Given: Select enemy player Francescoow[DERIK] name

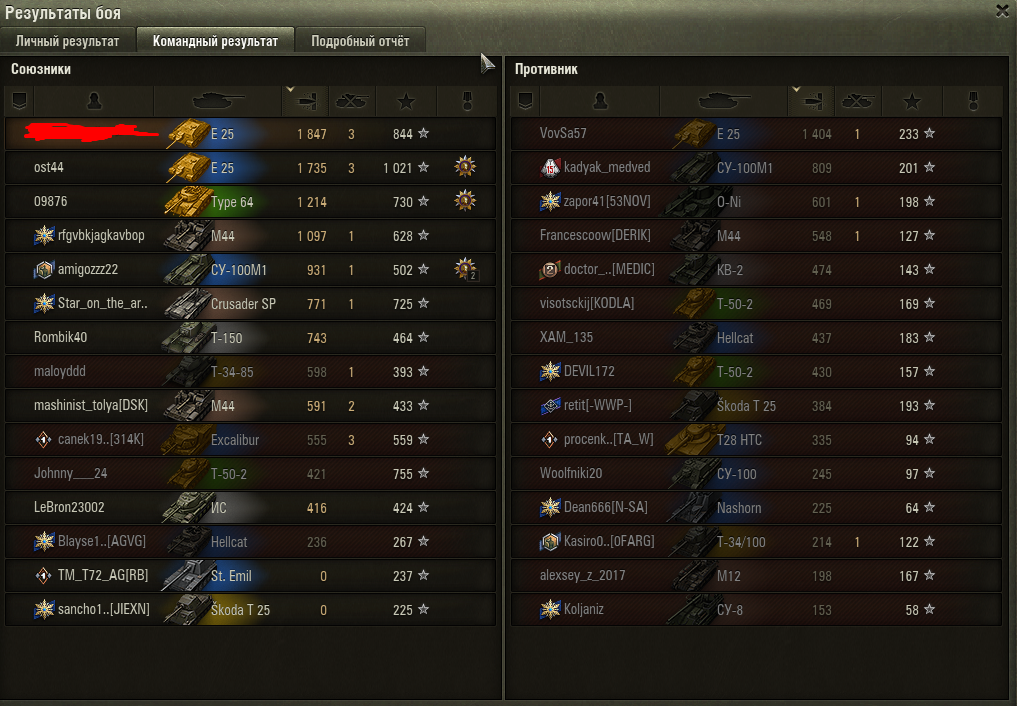Looking at the screenshot, I should (x=595, y=235).
